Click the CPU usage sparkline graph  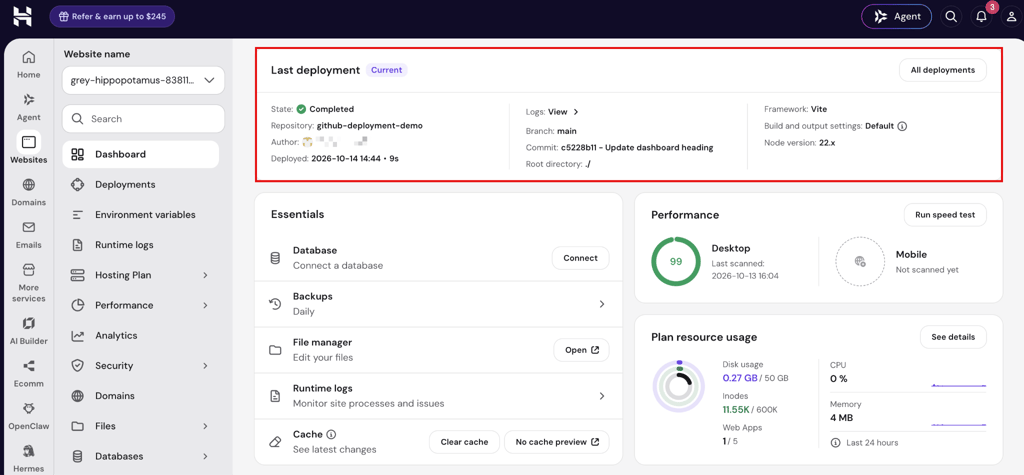point(959,384)
